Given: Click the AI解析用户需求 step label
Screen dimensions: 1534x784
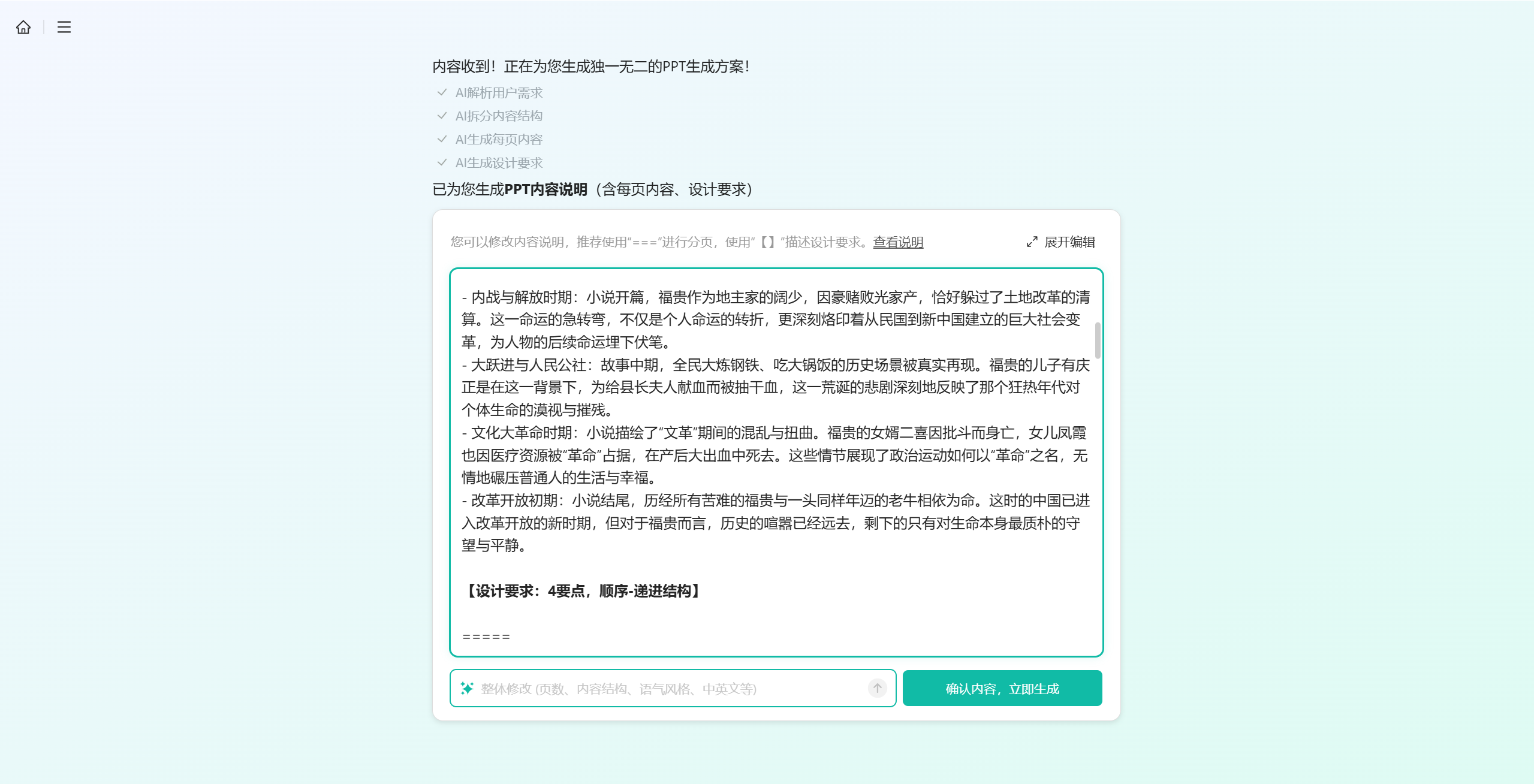Looking at the screenshot, I should click(499, 93).
